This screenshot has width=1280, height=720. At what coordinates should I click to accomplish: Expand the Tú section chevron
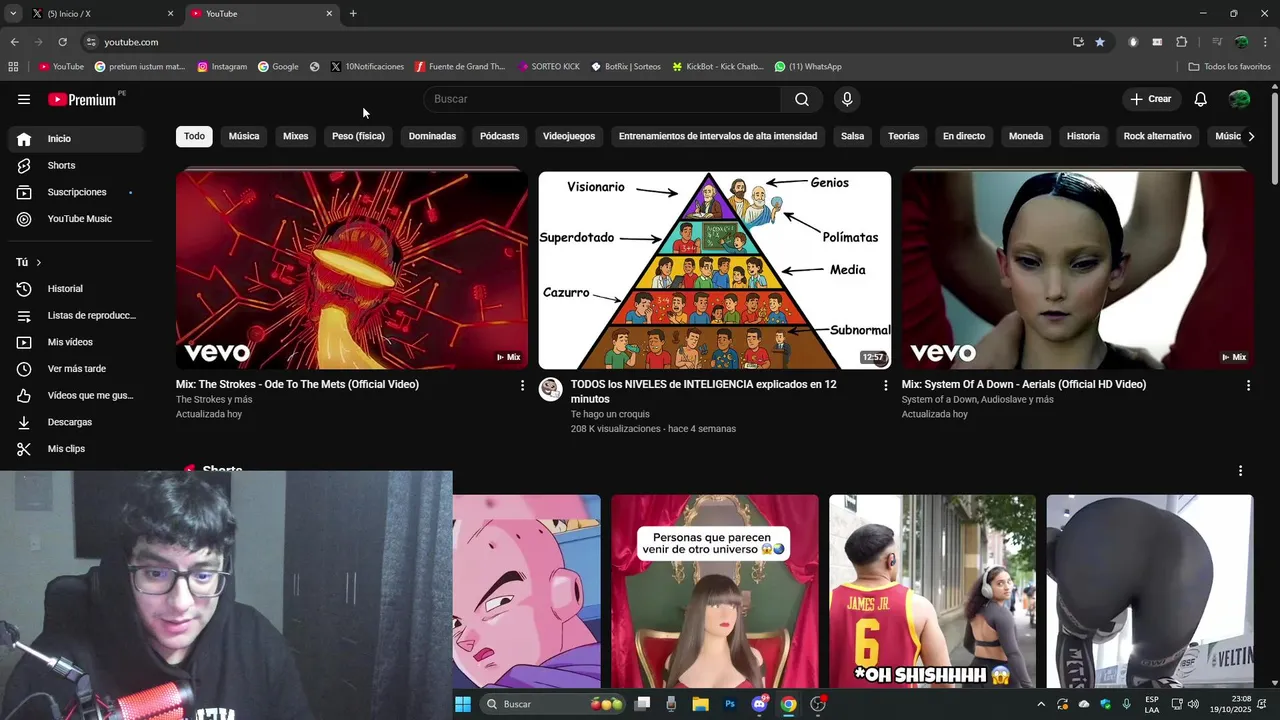[x=38, y=262]
